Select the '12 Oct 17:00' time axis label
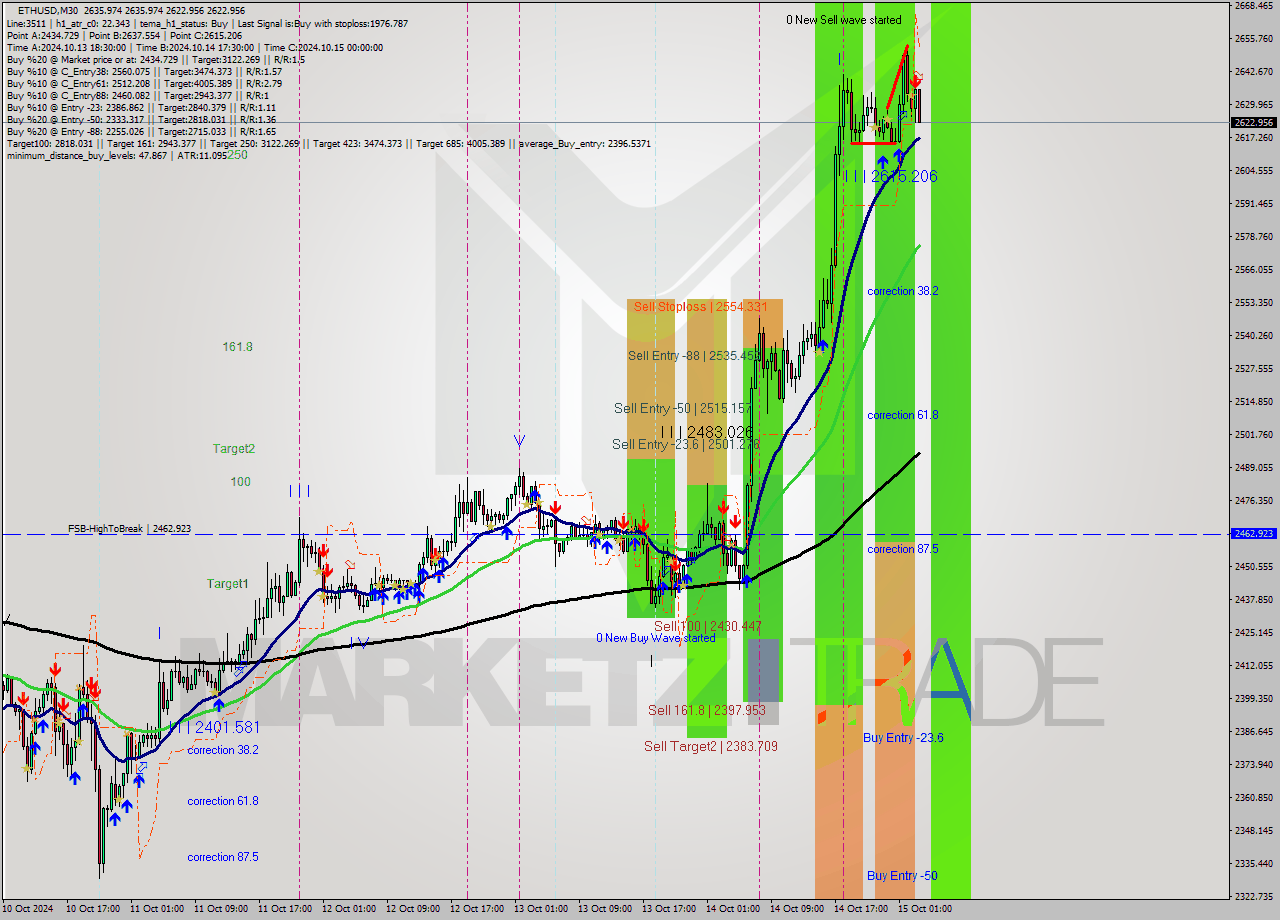The height and width of the screenshot is (920, 1280). (x=476, y=909)
